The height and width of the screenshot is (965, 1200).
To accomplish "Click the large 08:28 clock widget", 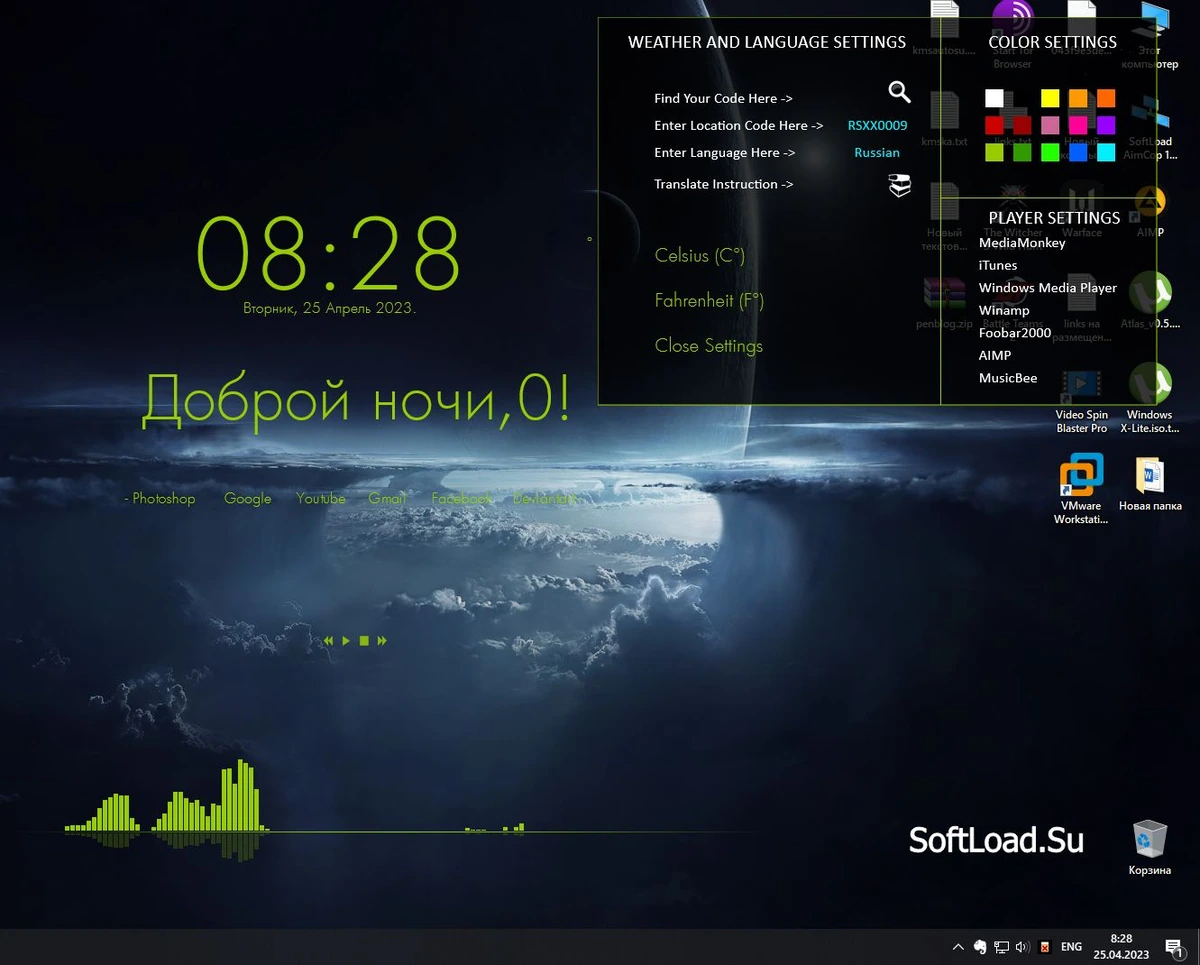I will (329, 253).
